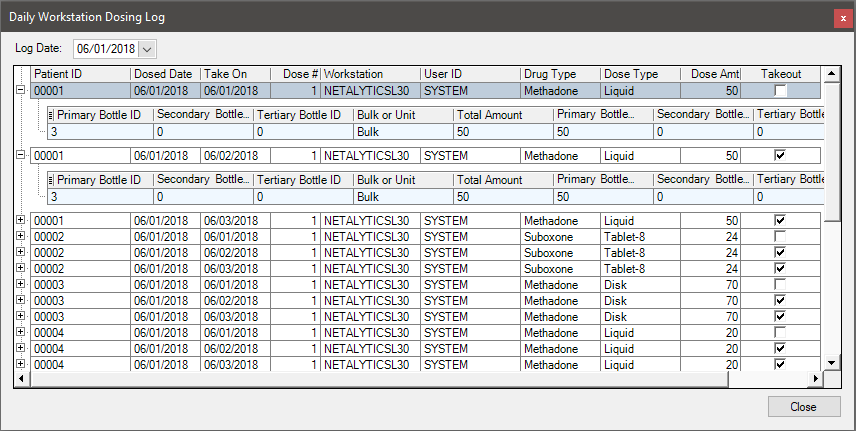
Task: Expand patient 00002 row taking on 06/02/2018
Action: tap(21, 252)
